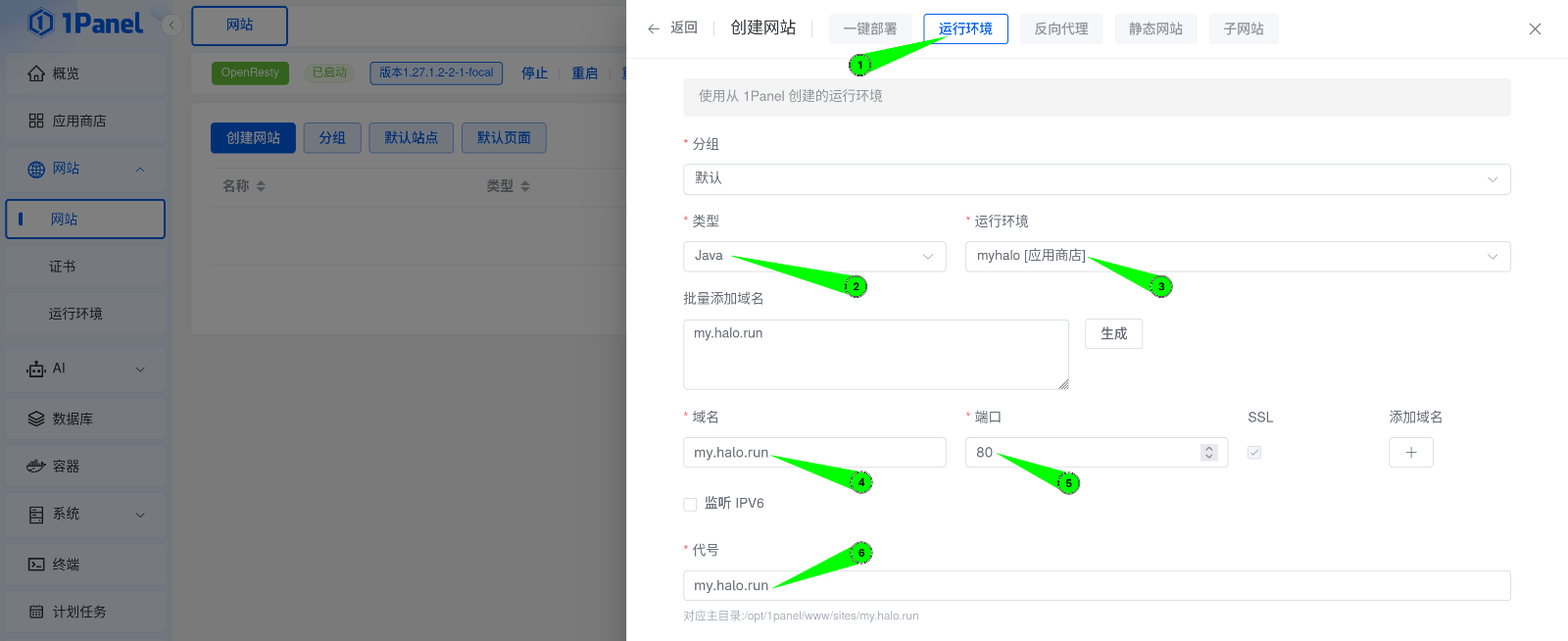This screenshot has width=1568, height=641.
Task: Open 计划任务 in the sidebar
Action: click(86, 612)
